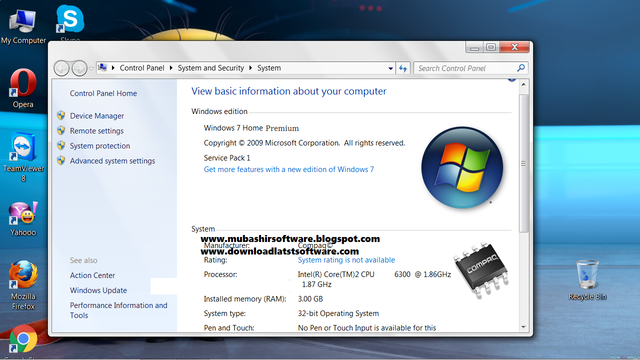Image resolution: width=640 pixels, height=360 pixels.
Task: Open Yahoo Messenger desktop icon
Action: pos(23,219)
